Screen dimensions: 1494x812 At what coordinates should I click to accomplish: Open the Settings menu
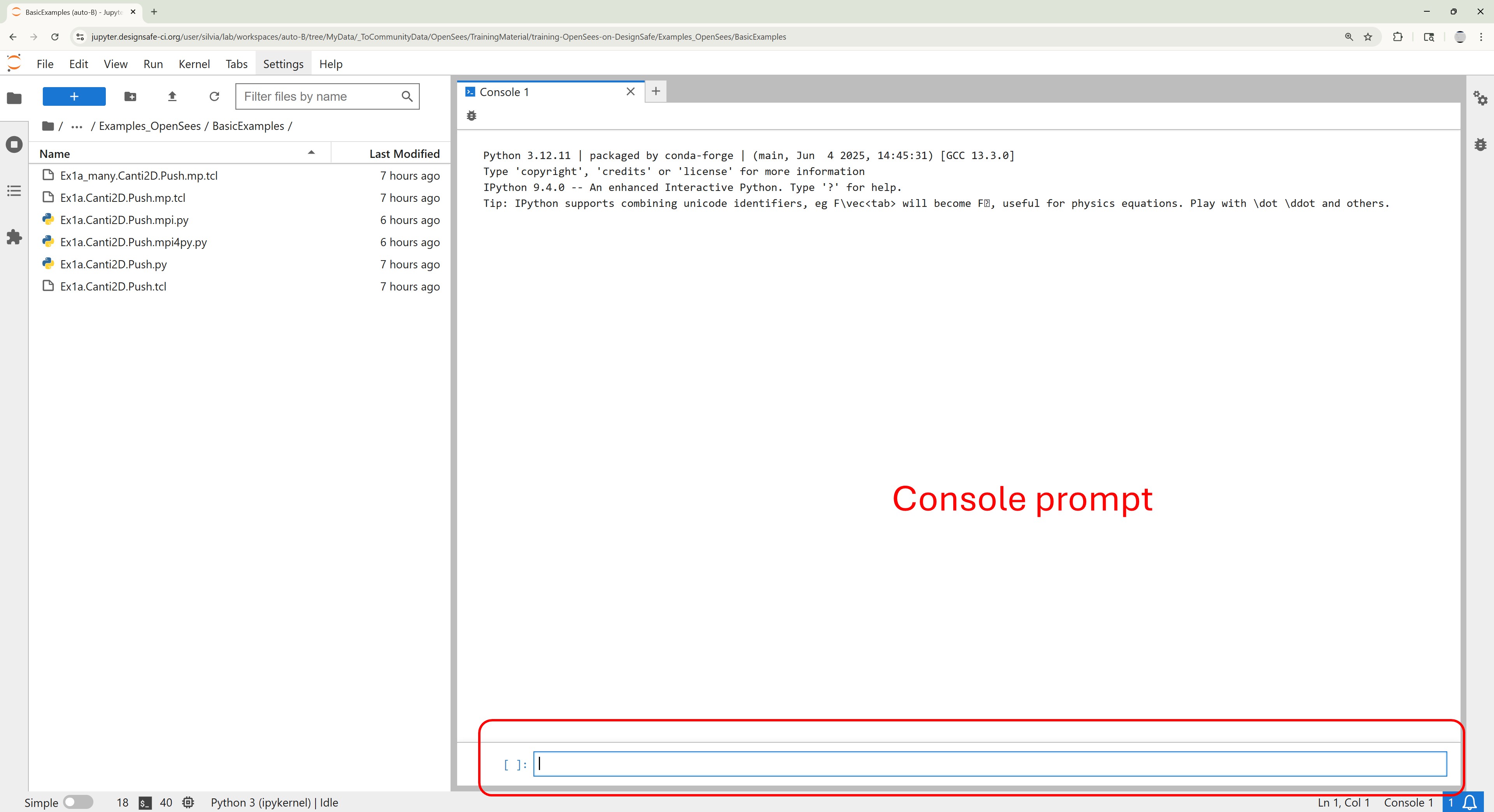(283, 64)
